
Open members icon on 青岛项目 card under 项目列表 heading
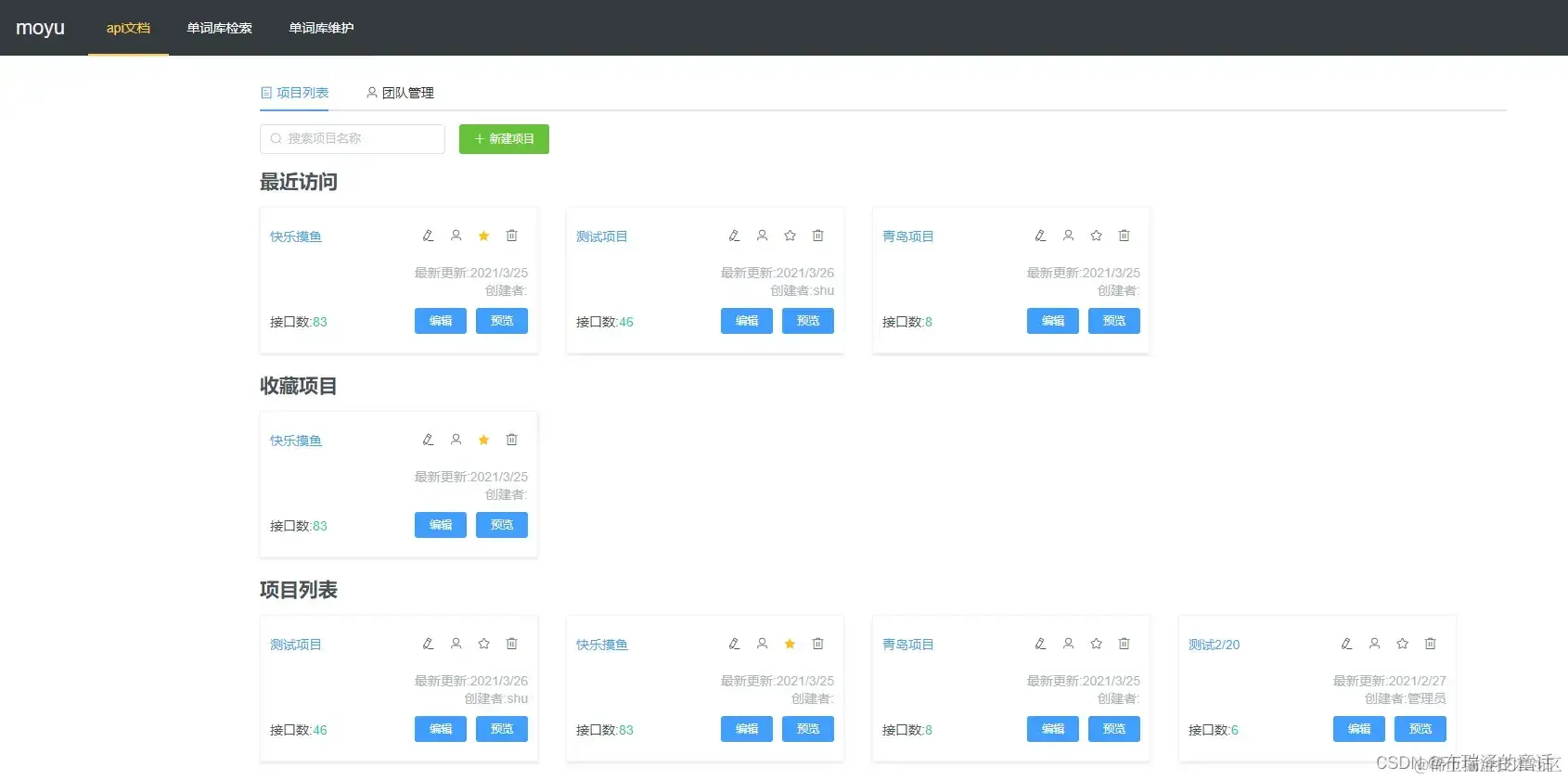tap(1068, 644)
